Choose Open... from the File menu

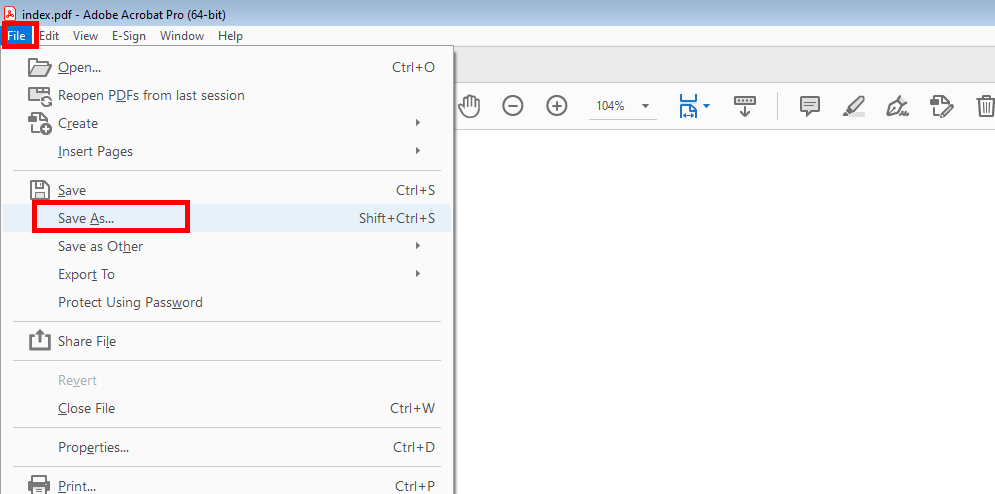coord(227,67)
